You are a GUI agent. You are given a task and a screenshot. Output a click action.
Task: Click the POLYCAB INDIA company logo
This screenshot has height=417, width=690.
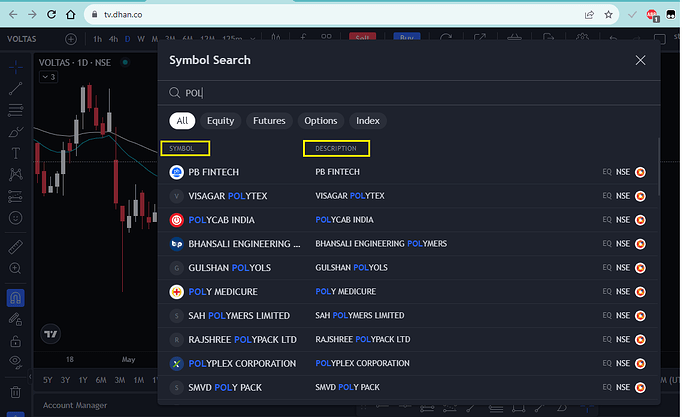coord(176,220)
